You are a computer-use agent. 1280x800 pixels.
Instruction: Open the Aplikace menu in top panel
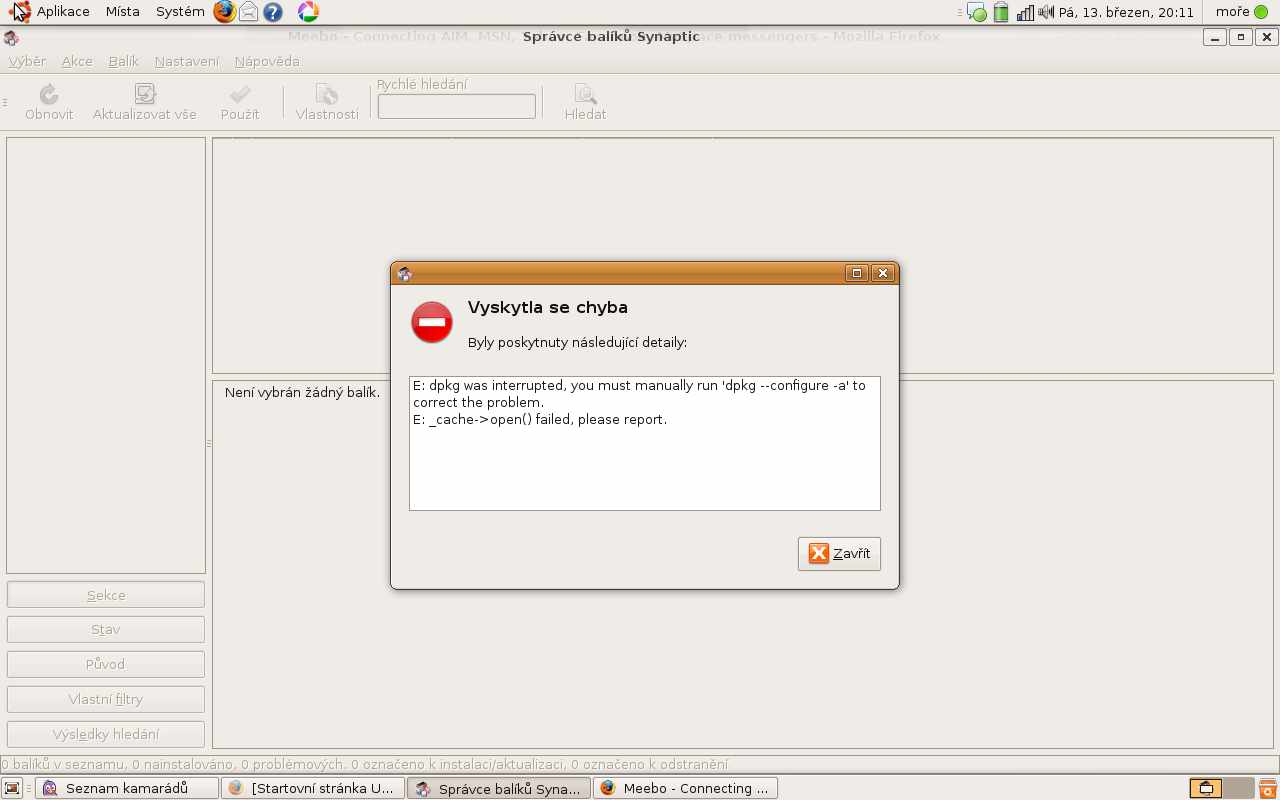coord(63,12)
